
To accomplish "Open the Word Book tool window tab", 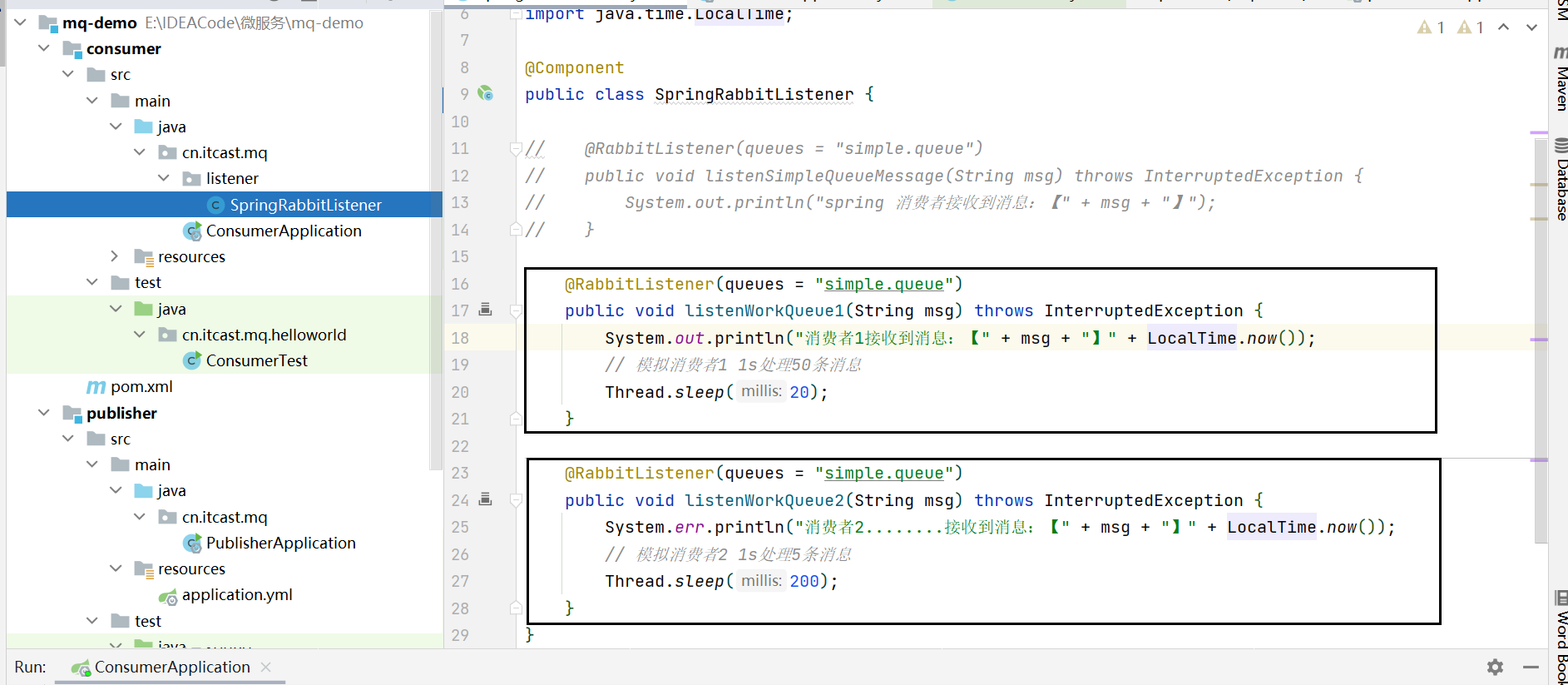I will pos(1561,638).
